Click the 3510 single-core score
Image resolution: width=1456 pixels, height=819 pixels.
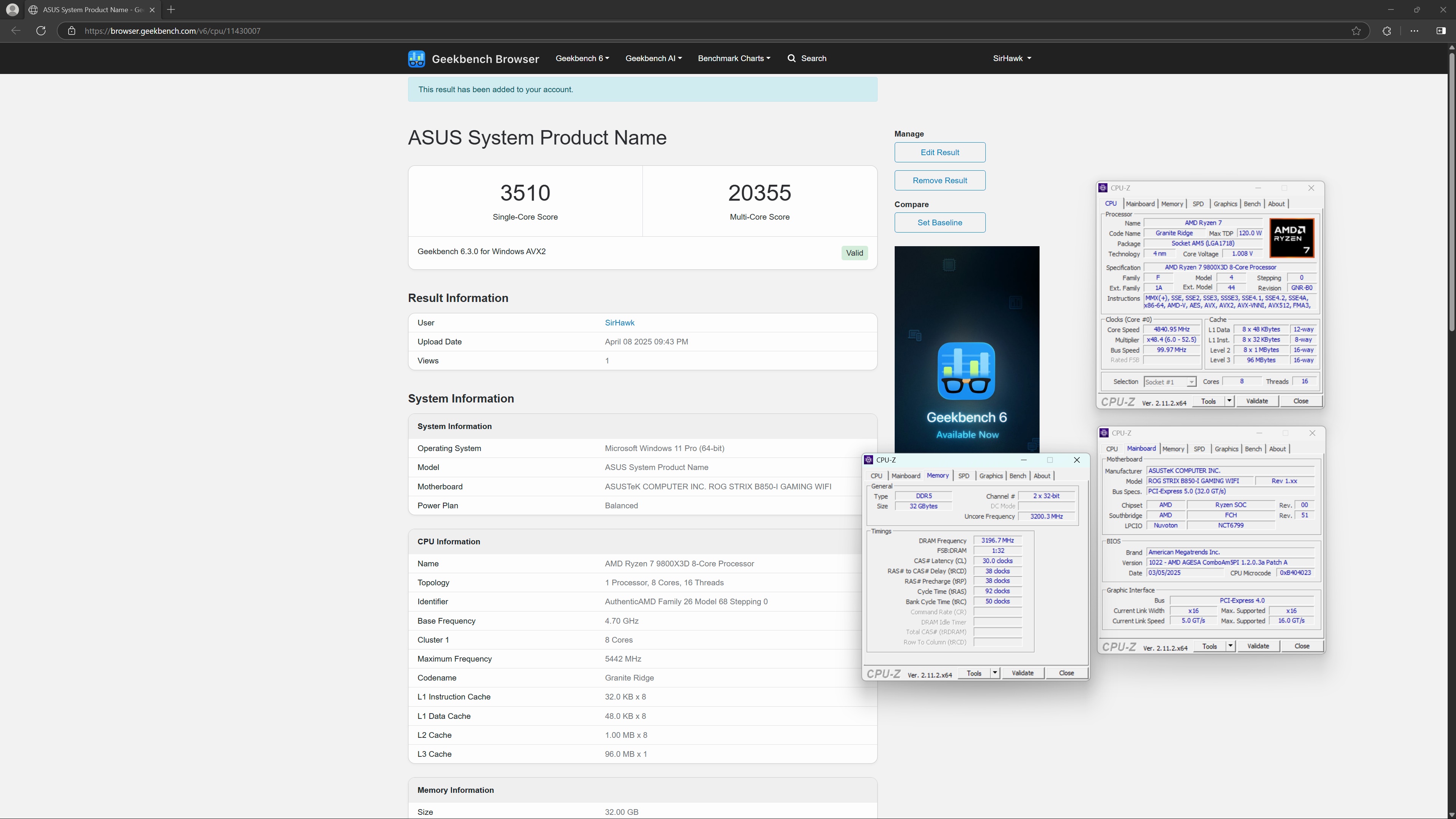point(525,193)
